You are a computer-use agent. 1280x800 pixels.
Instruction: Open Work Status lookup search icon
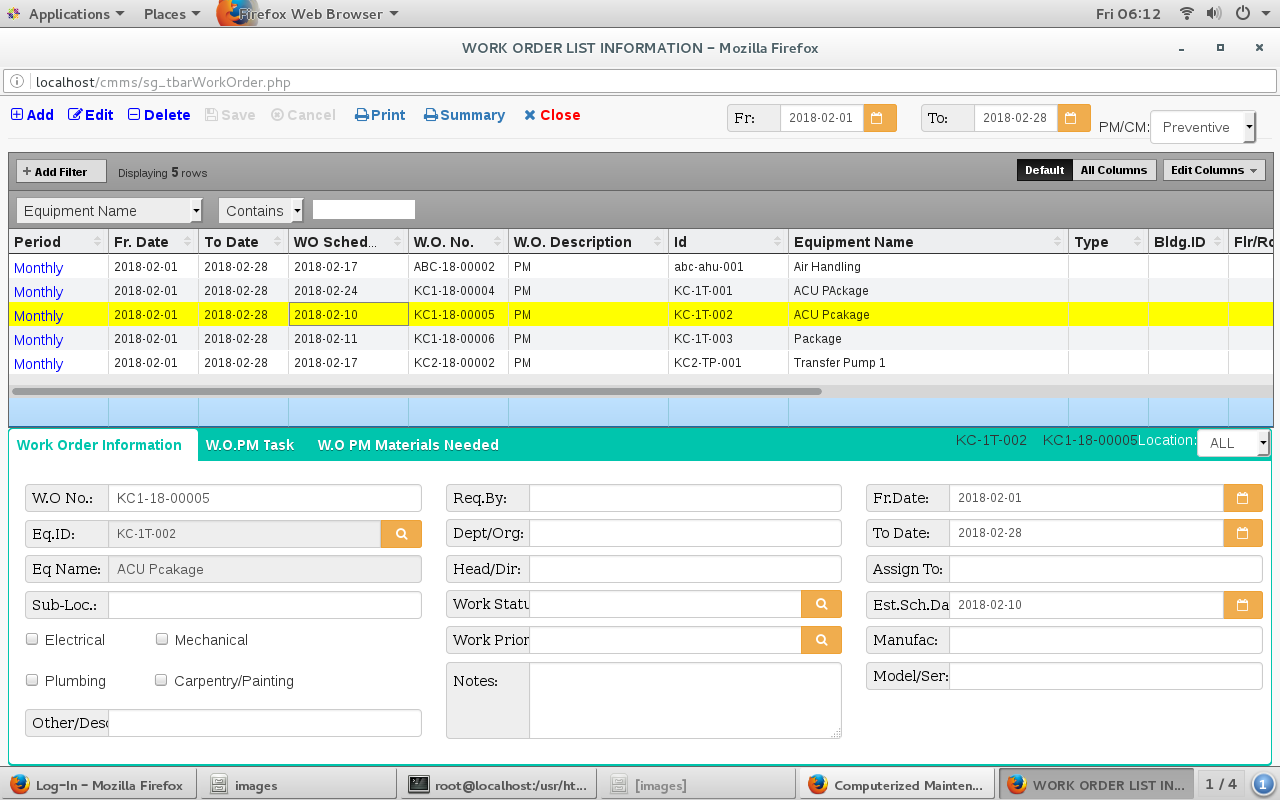(x=821, y=604)
